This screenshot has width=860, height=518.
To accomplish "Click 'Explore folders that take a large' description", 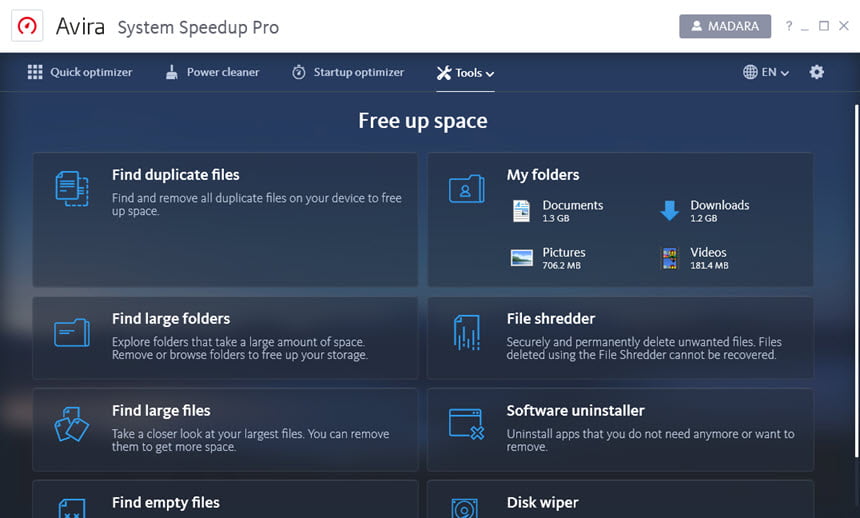I will point(240,348).
